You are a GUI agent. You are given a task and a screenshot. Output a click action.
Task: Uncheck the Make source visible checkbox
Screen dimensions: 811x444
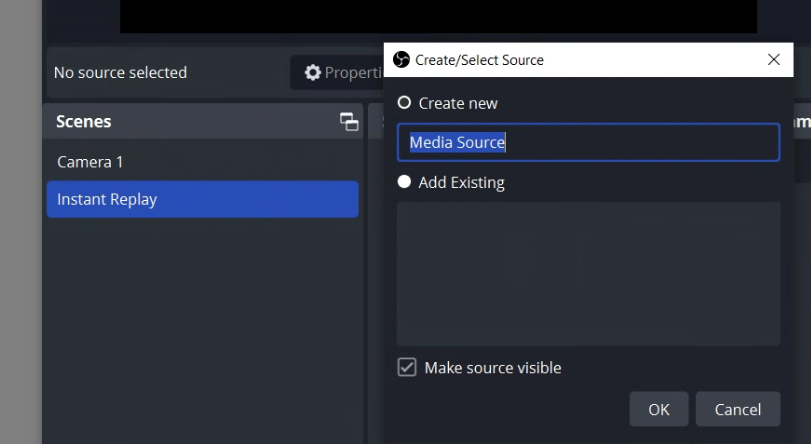pos(407,367)
